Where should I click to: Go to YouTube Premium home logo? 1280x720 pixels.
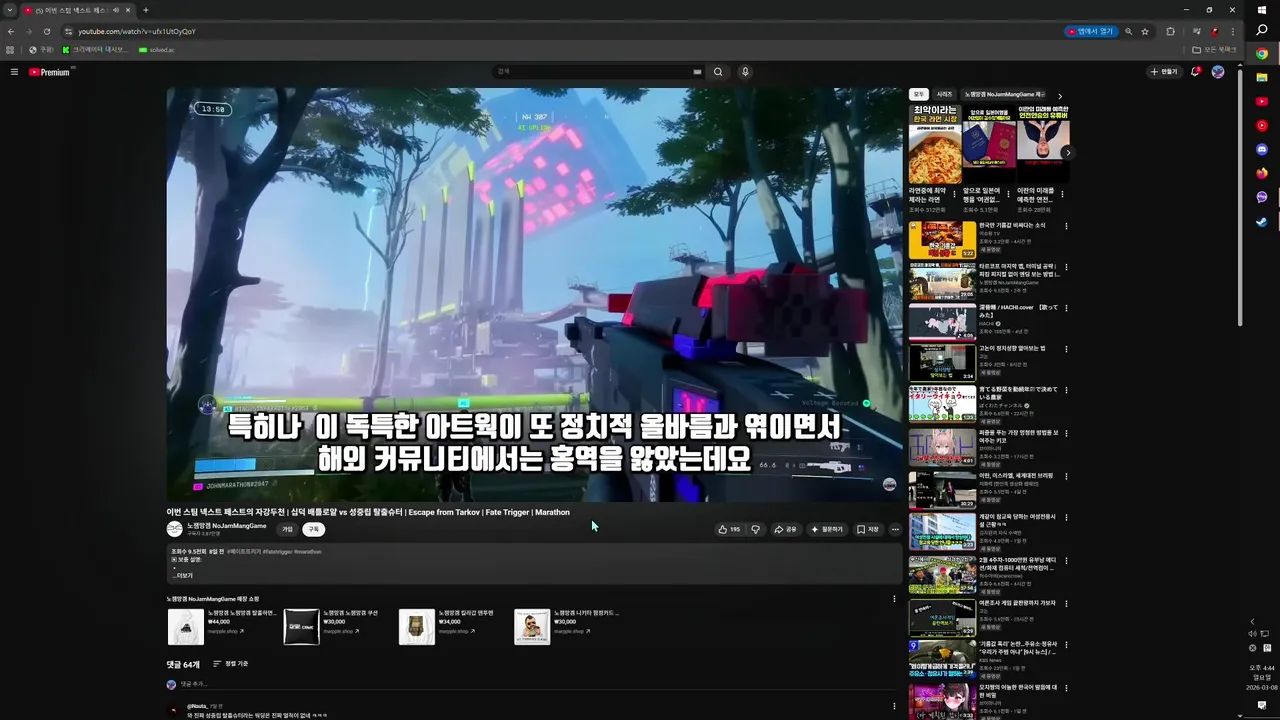pyautogui.click(x=49, y=72)
